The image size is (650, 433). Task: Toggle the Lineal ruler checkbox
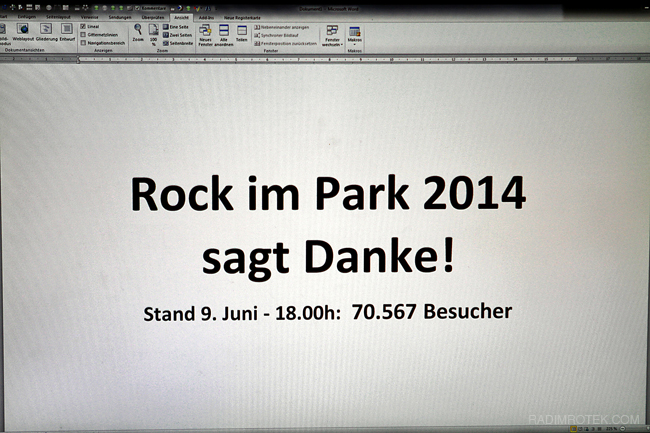(x=84, y=26)
